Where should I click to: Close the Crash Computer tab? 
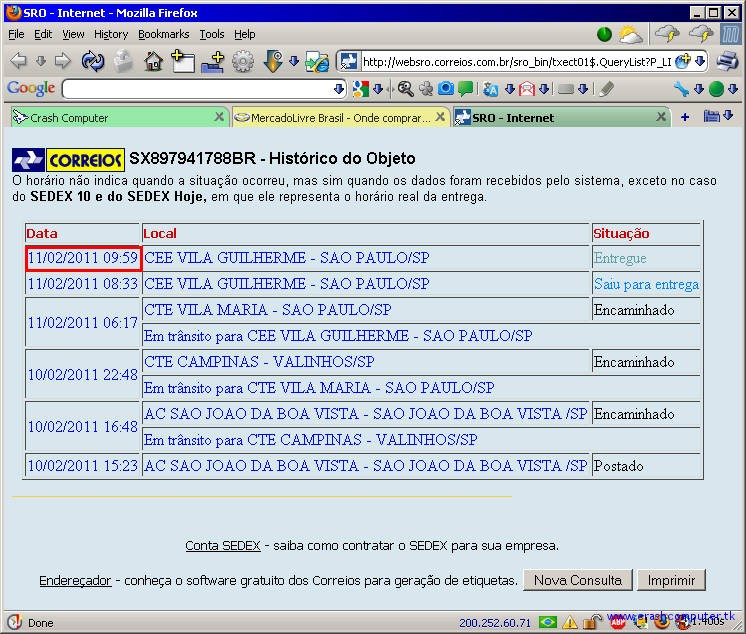click(x=219, y=117)
